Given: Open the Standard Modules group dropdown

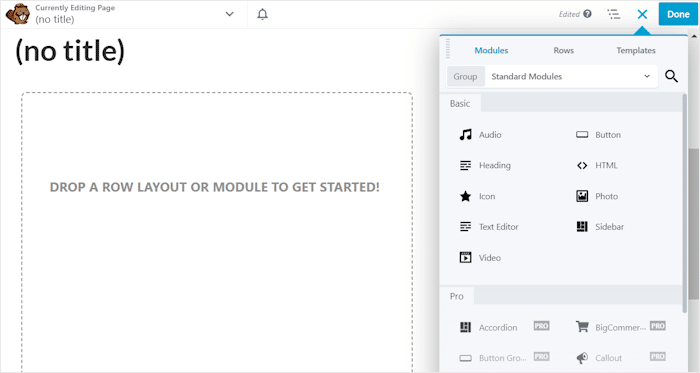Looking at the screenshot, I should (x=571, y=76).
